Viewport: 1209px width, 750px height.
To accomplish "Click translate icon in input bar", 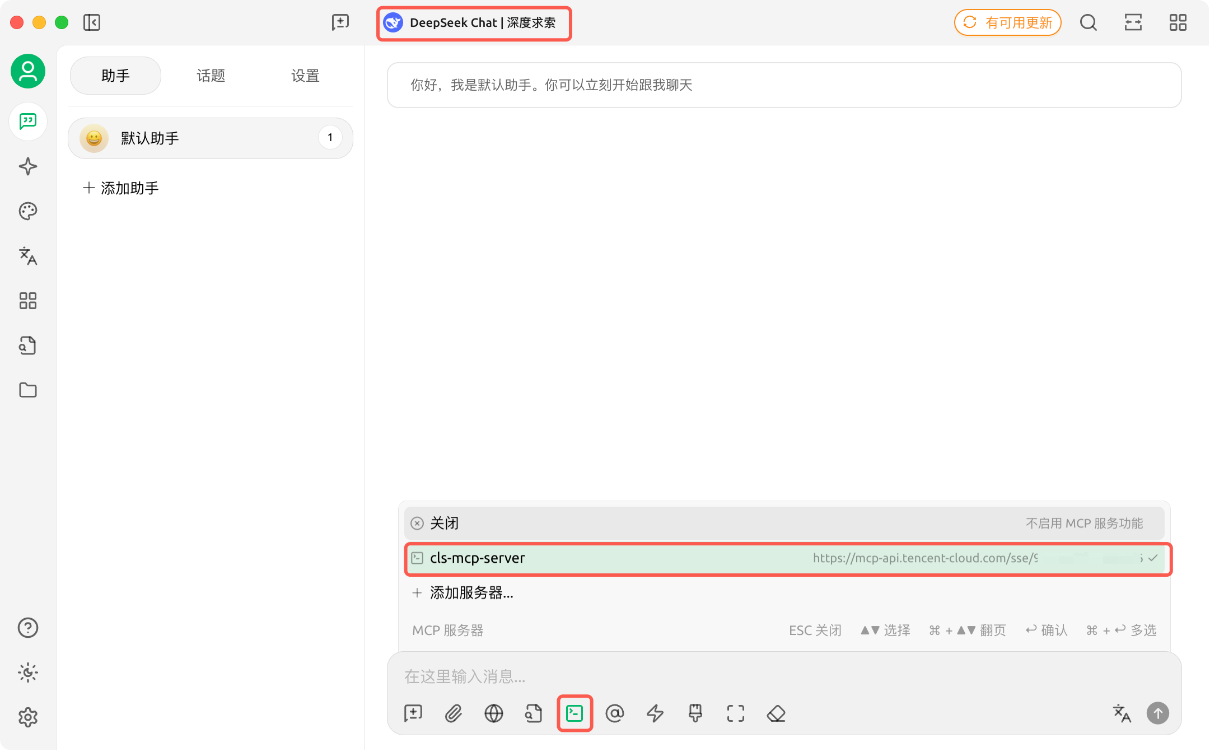I will click(x=1122, y=713).
